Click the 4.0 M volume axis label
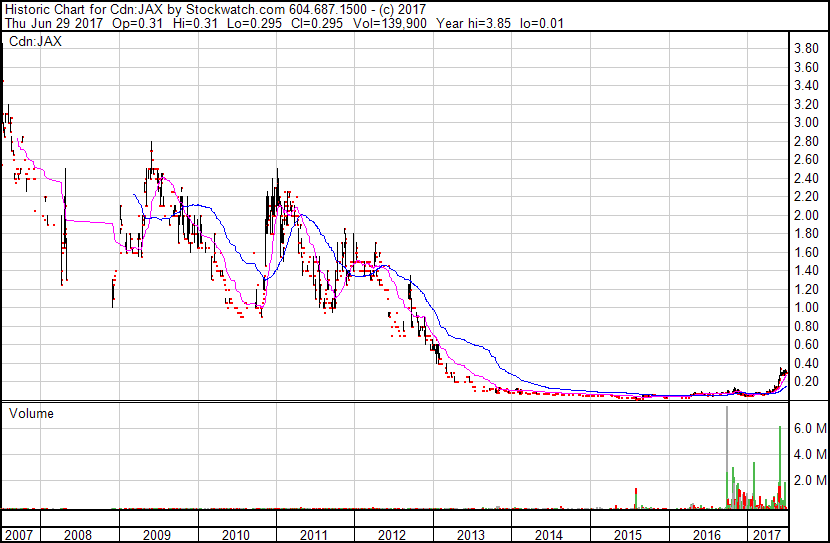The image size is (830, 543). pyautogui.click(x=808, y=455)
